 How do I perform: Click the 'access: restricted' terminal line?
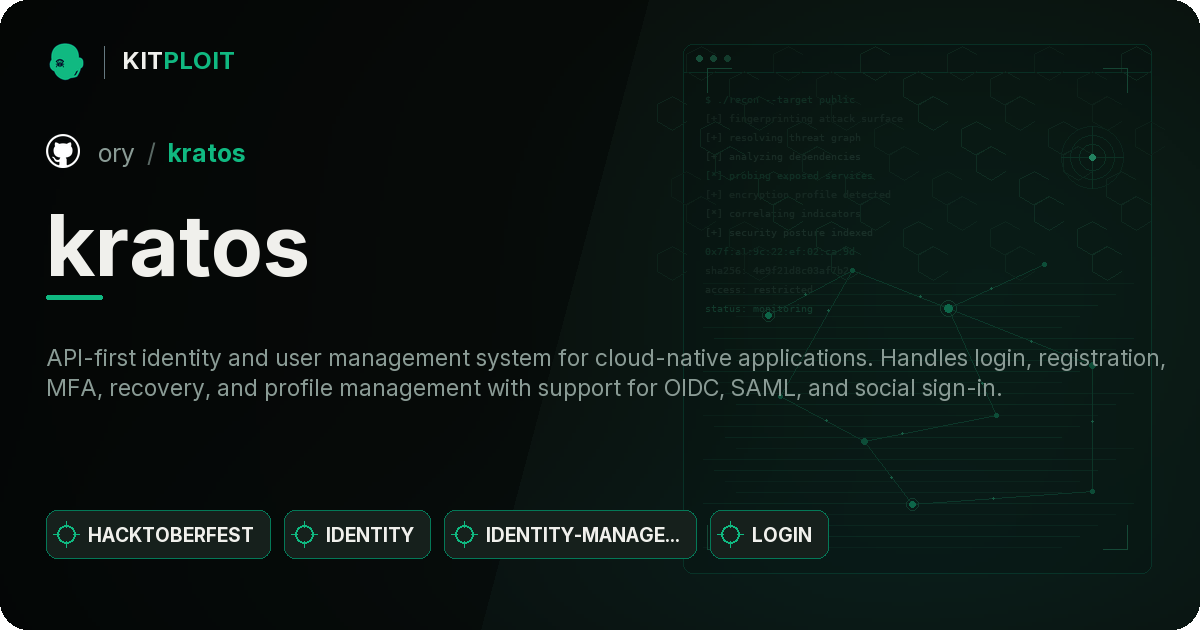[x=759, y=289]
